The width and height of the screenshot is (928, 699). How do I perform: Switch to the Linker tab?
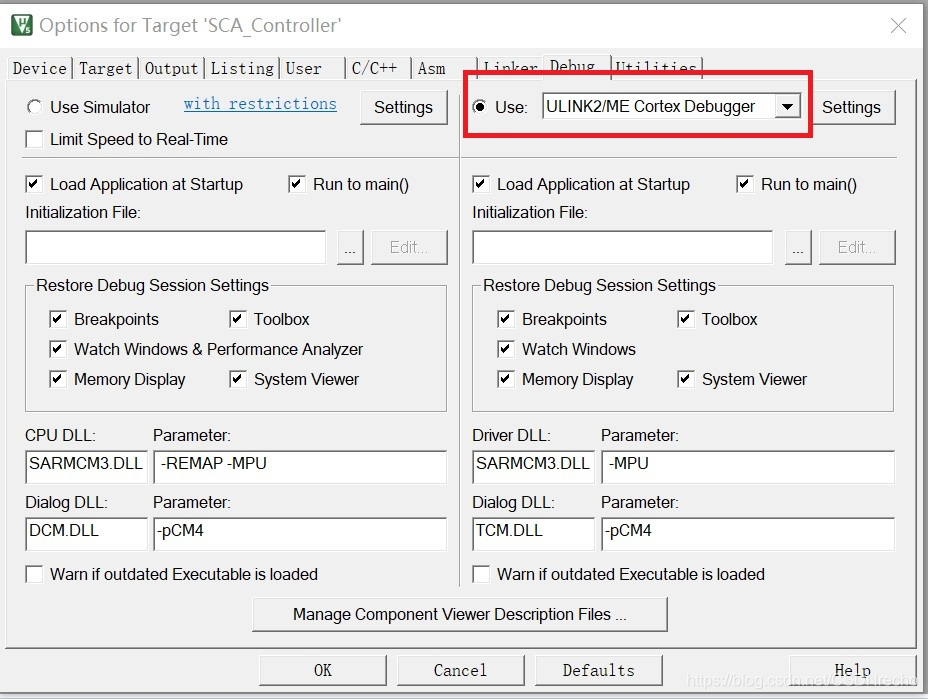coord(510,66)
